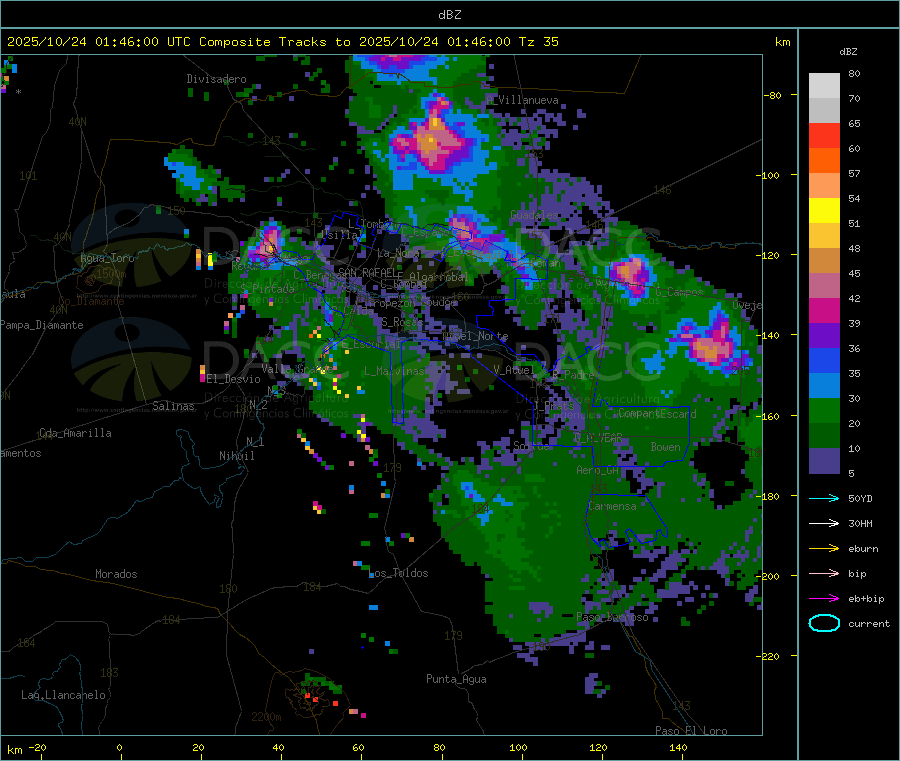Select the gold swatch between 51 and 48
900x761 pixels.
pos(824,236)
